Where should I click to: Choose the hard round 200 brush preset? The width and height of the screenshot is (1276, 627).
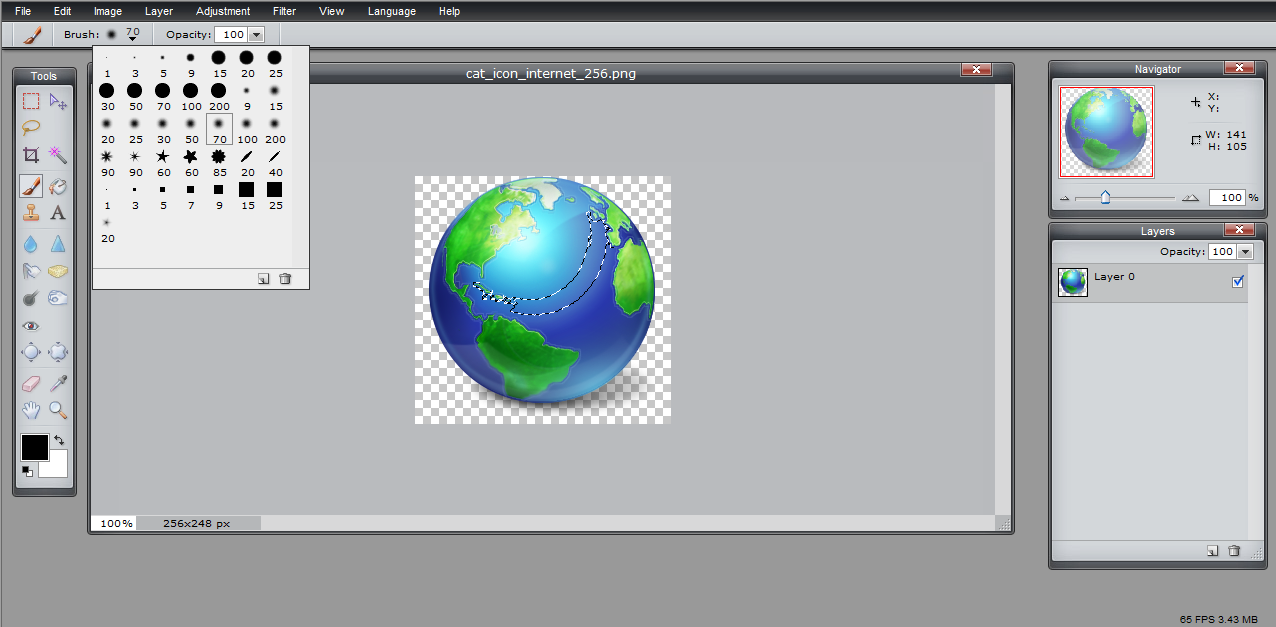(x=219, y=96)
